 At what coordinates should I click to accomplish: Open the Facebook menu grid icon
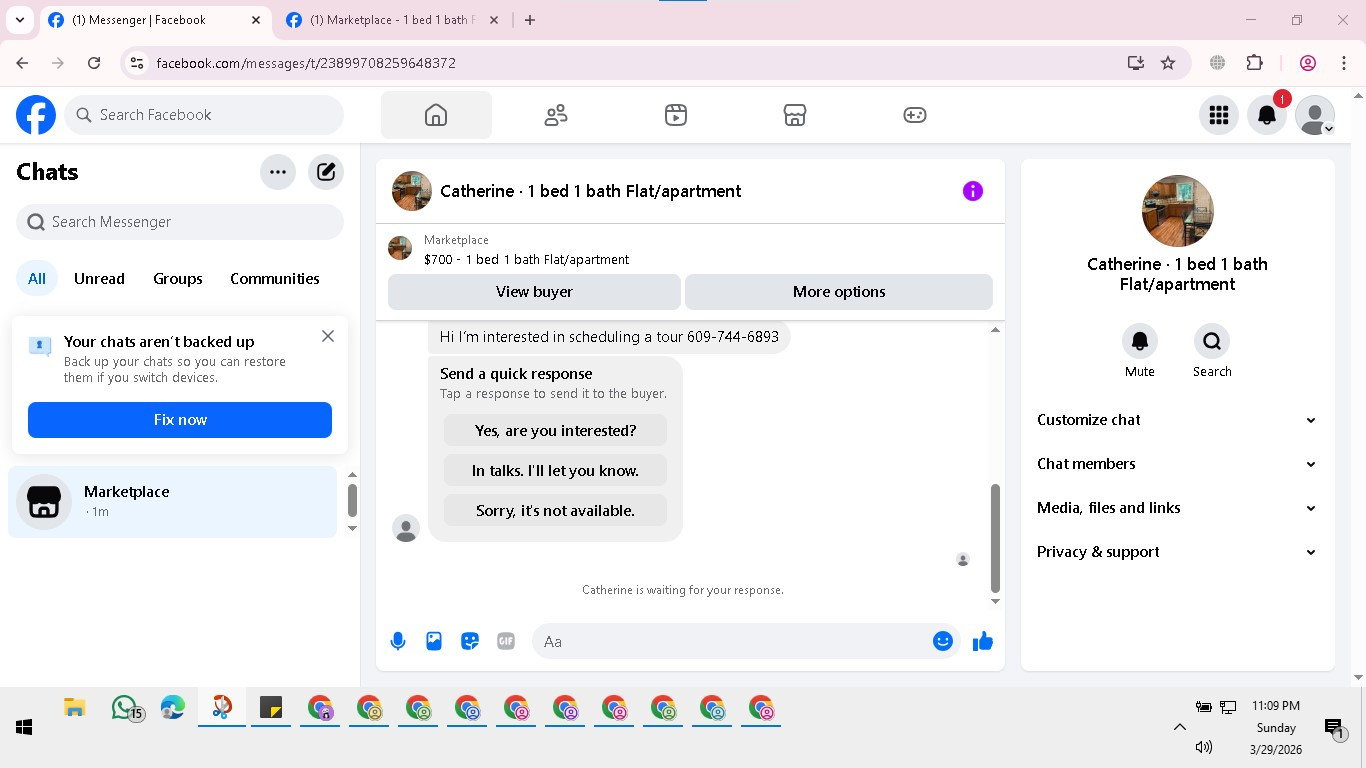pos(1219,115)
